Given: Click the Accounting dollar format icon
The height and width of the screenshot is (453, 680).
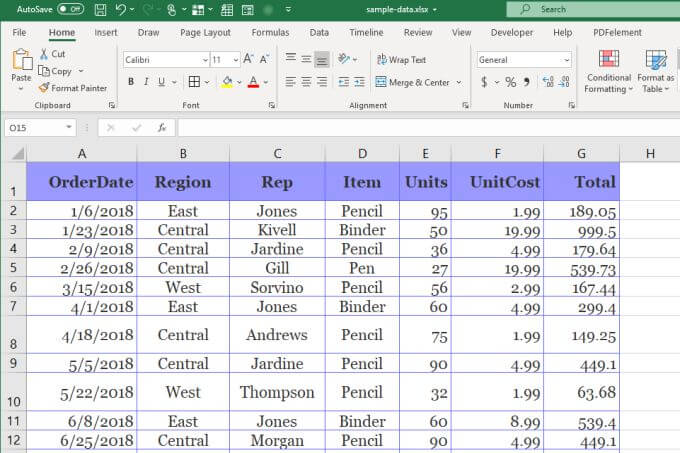Looking at the screenshot, I should tap(484, 82).
